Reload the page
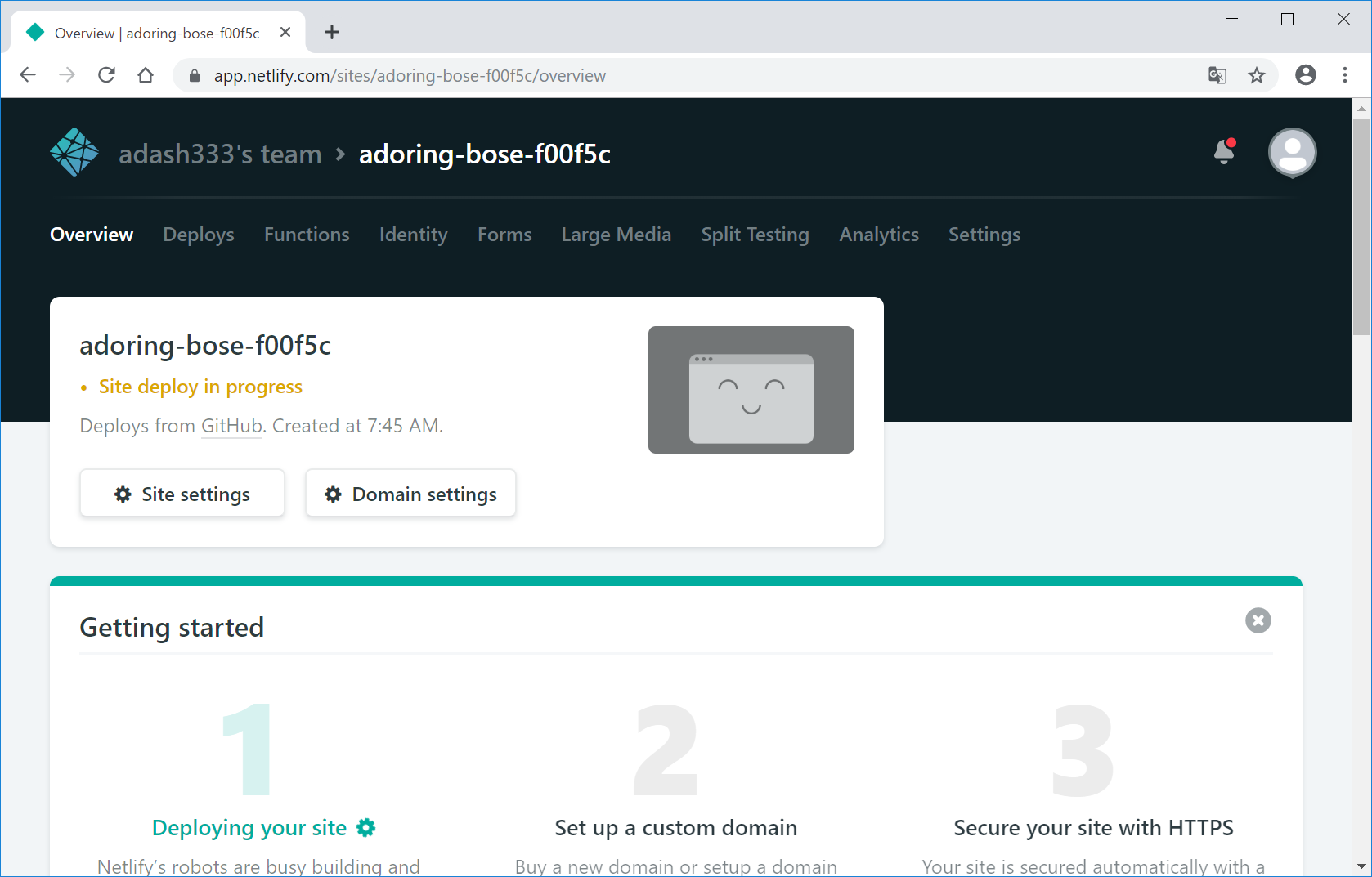 (106, 75)
